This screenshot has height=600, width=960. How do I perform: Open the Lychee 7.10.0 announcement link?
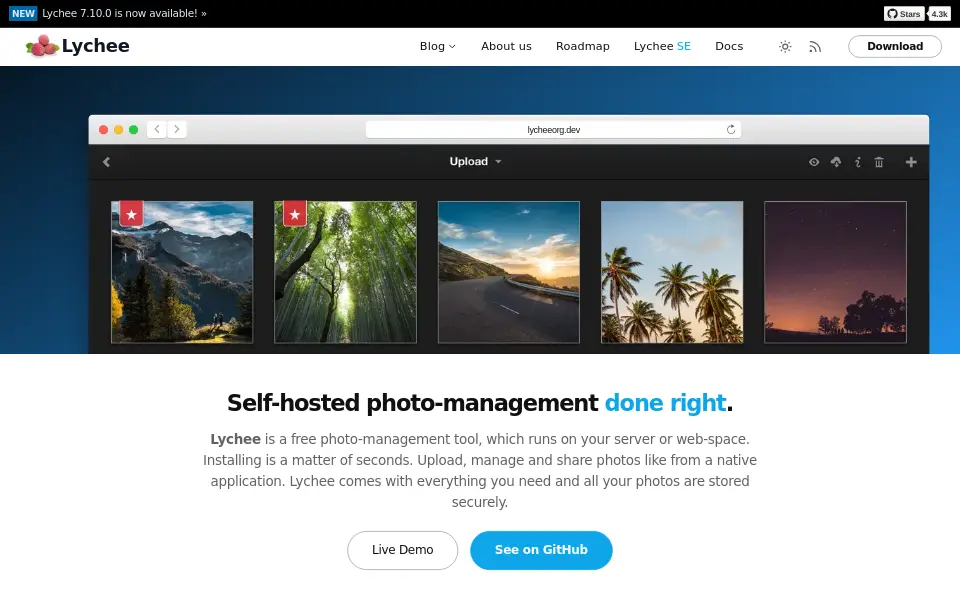pyautogui.click(x=124, y=13)
